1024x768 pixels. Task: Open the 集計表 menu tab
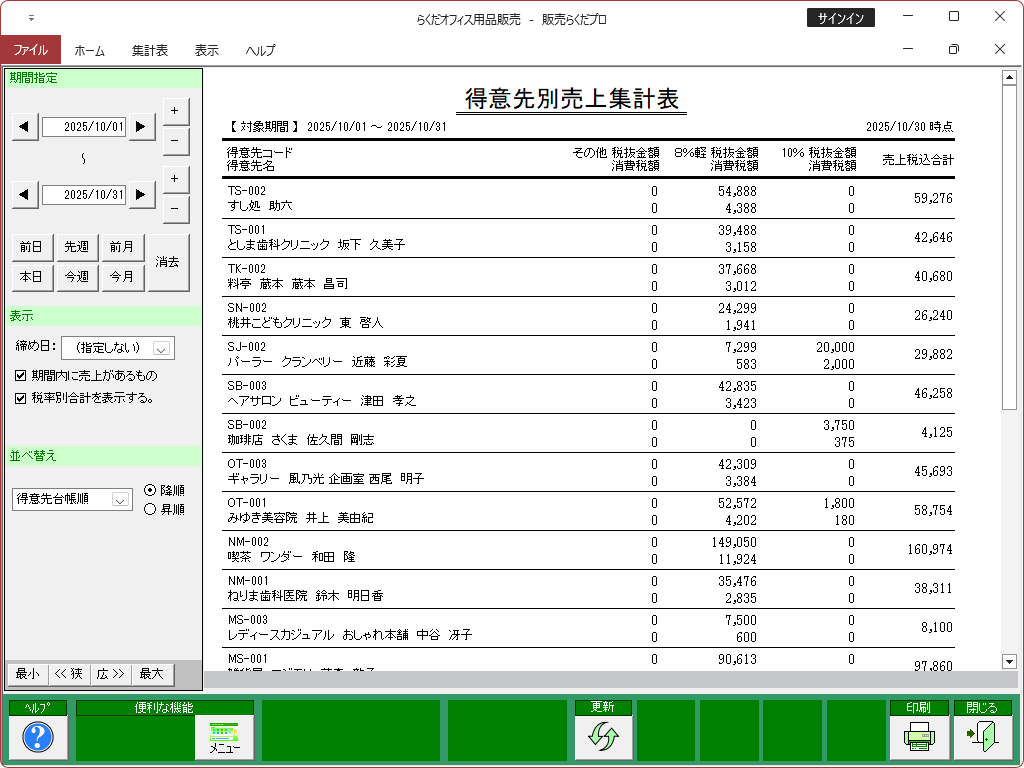149,50
